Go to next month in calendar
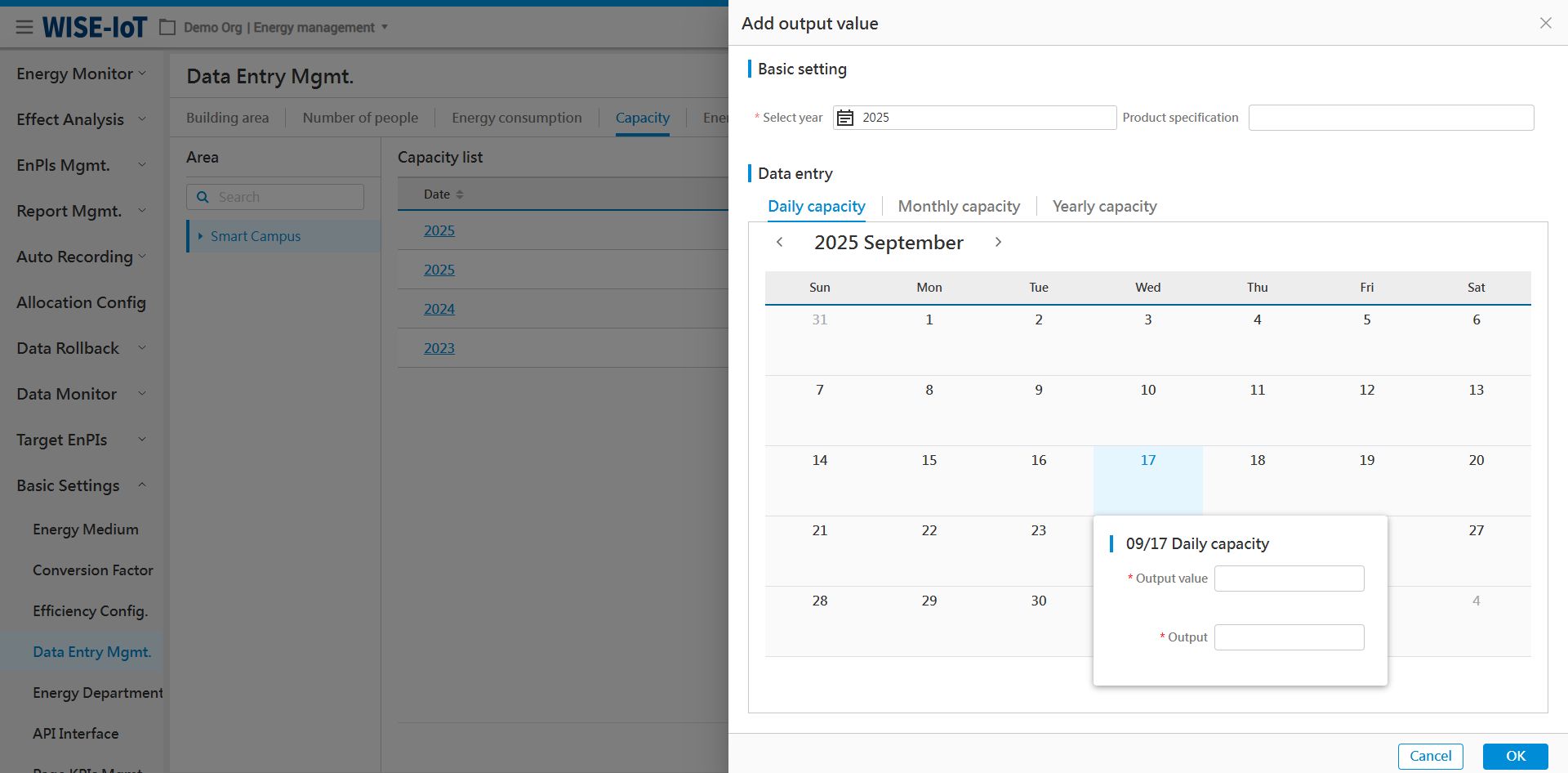1568x773 pixels. click(x=998, y=242)
